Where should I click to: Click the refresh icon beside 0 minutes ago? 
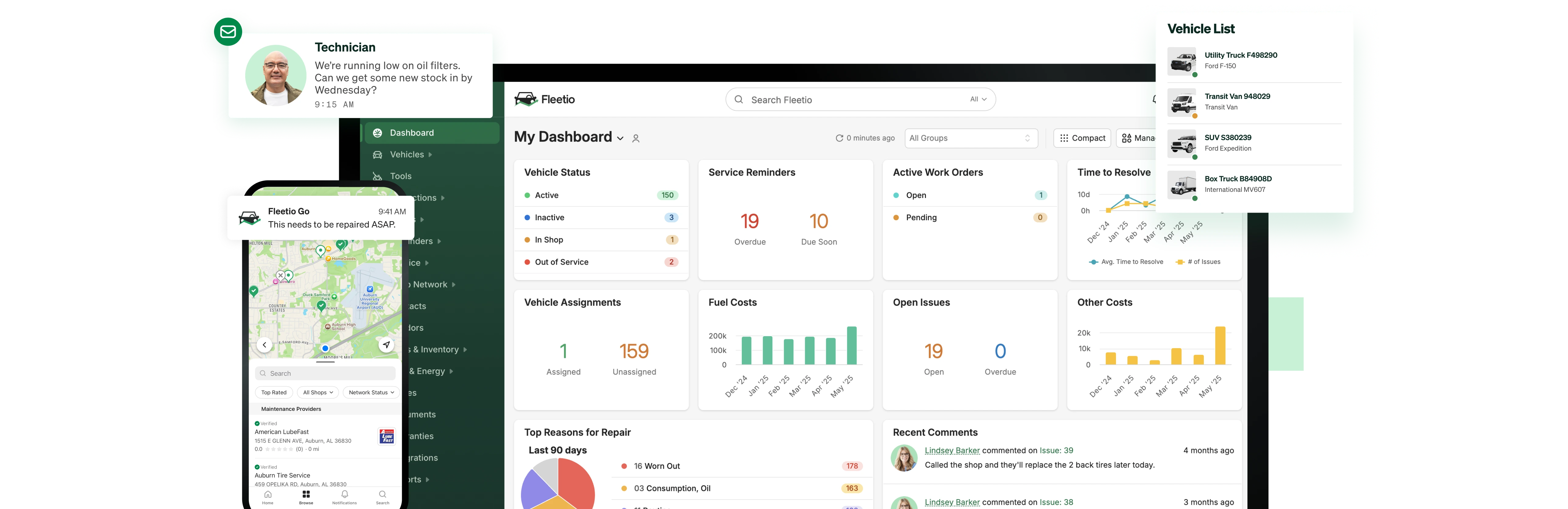click(x=839, y=138)
